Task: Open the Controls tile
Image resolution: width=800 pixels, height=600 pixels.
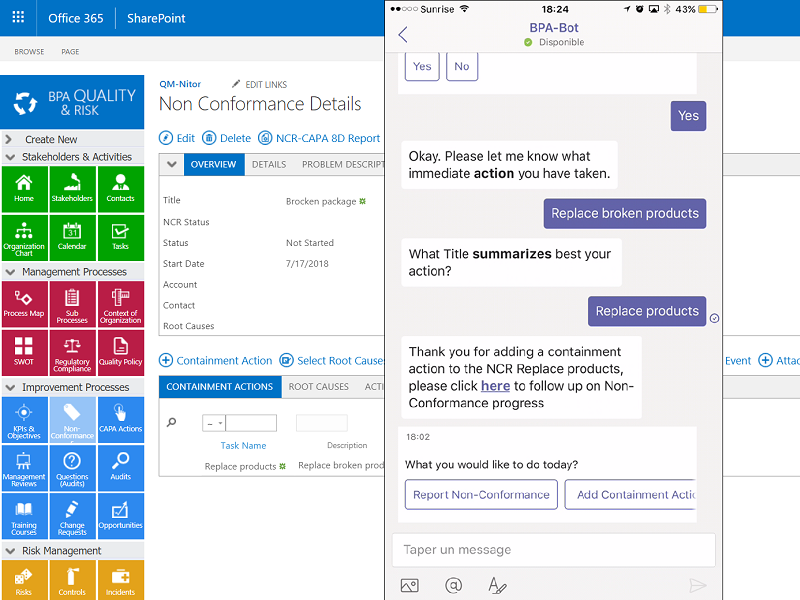Action: [72, 581]
